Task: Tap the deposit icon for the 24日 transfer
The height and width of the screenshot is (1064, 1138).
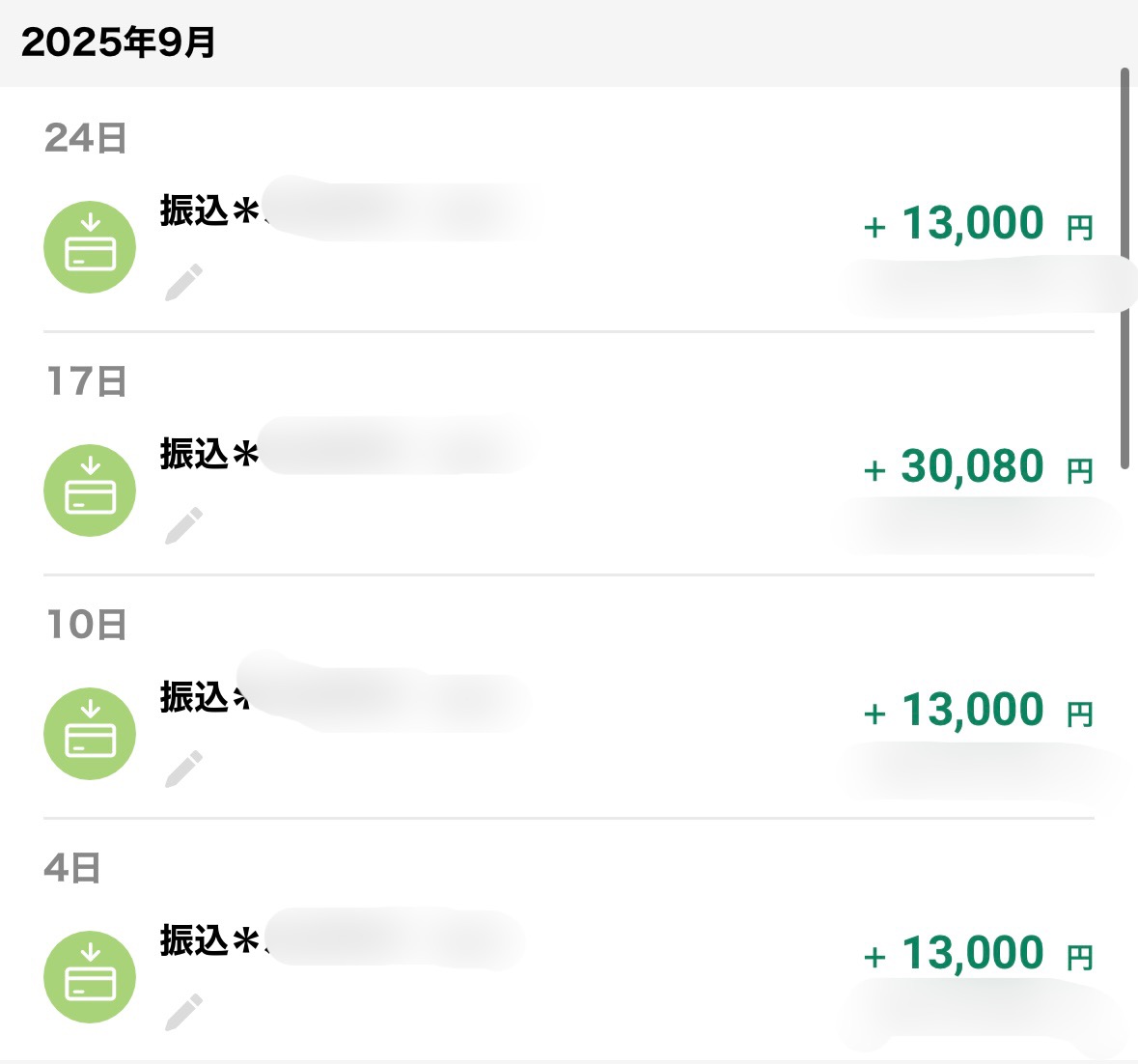Action: [90, 247]
